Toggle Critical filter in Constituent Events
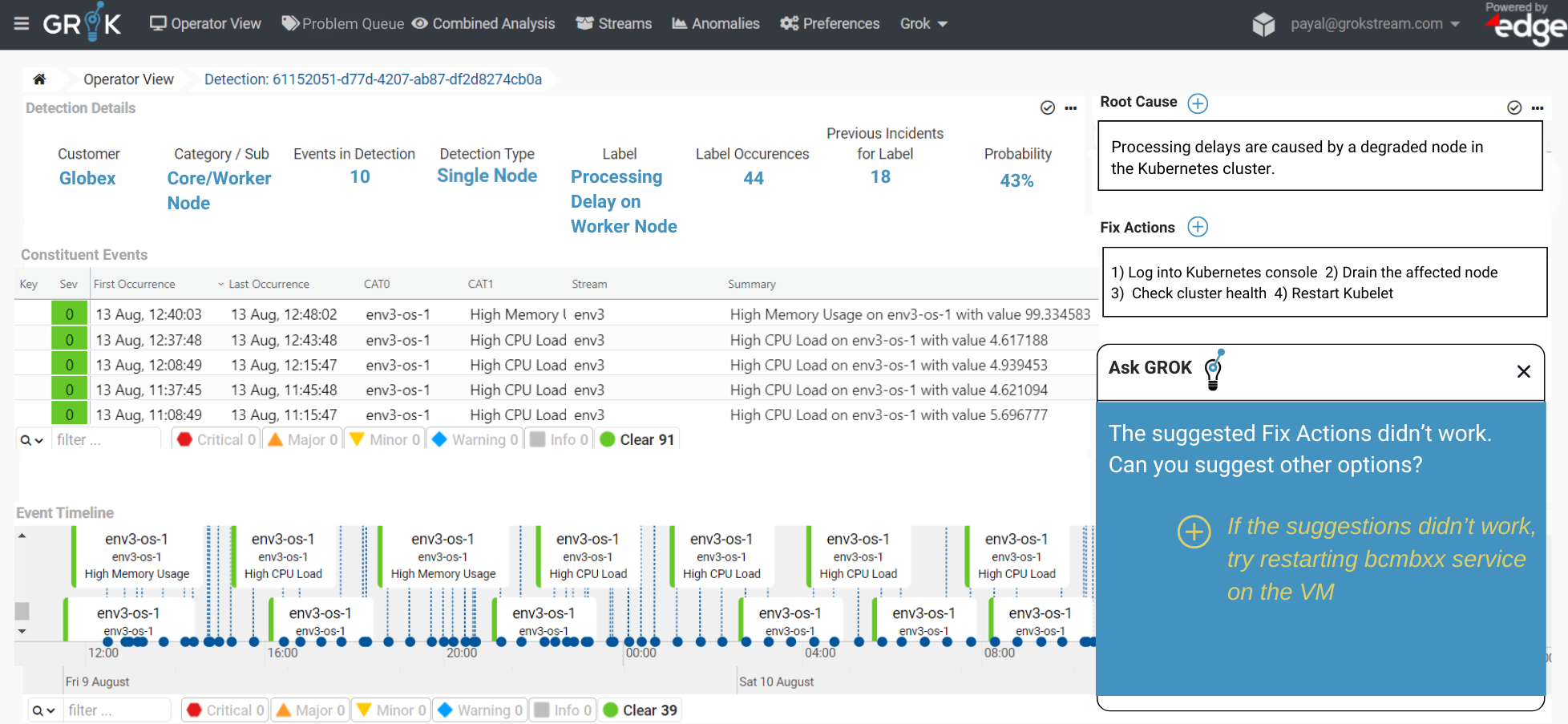Viewport: 1568px width, 724px height. tap(216, 439)
